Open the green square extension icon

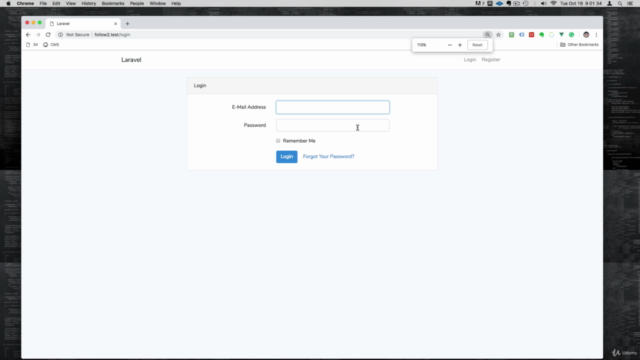[511, 35]
